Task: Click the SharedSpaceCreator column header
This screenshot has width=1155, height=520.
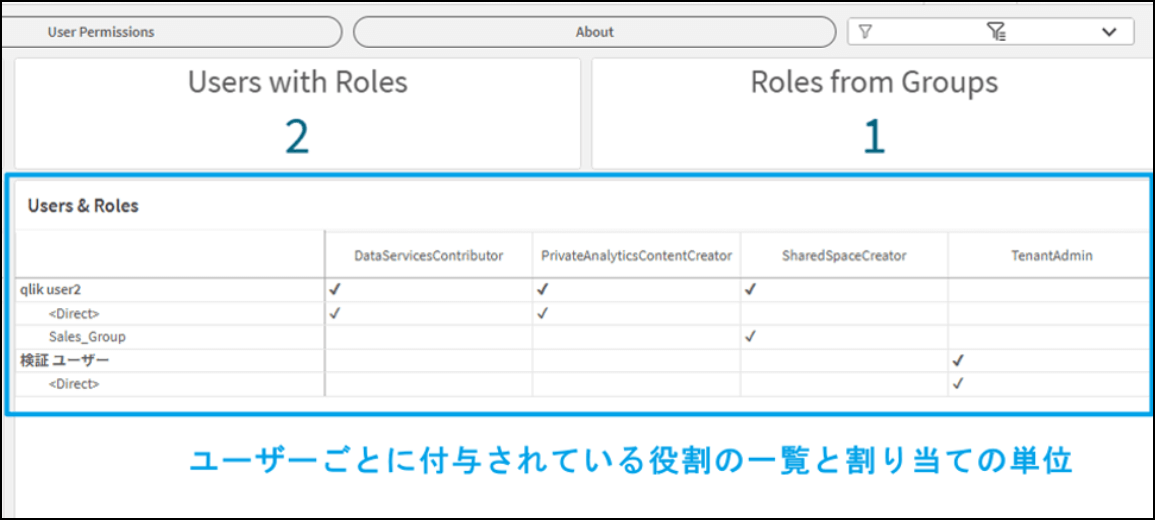Action: click(x=844, y=256)
